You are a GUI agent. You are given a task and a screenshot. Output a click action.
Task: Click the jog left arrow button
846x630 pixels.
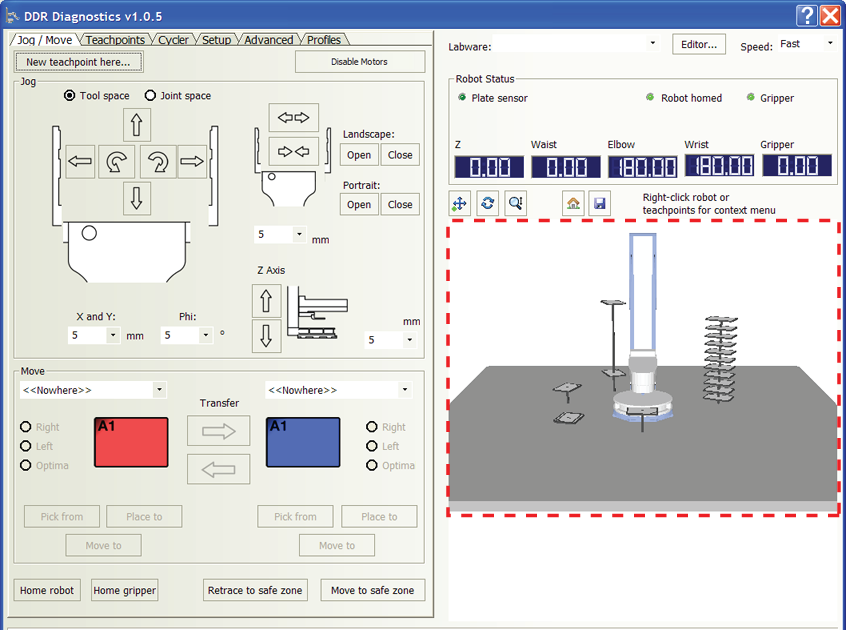click(x=80, y=161)
